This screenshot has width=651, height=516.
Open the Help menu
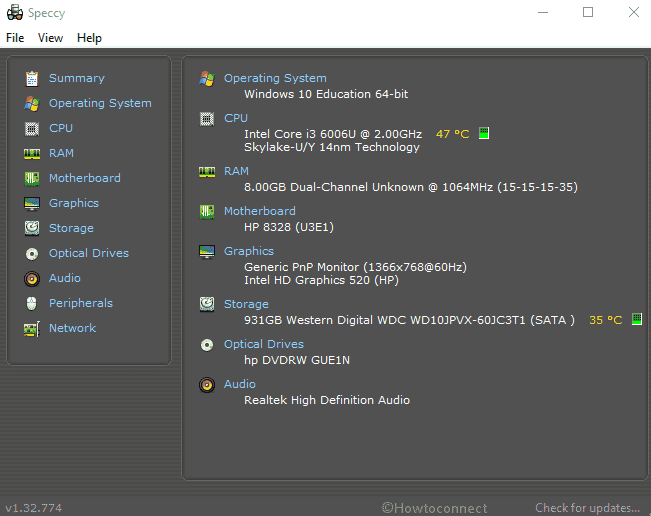tap(89, 38)
